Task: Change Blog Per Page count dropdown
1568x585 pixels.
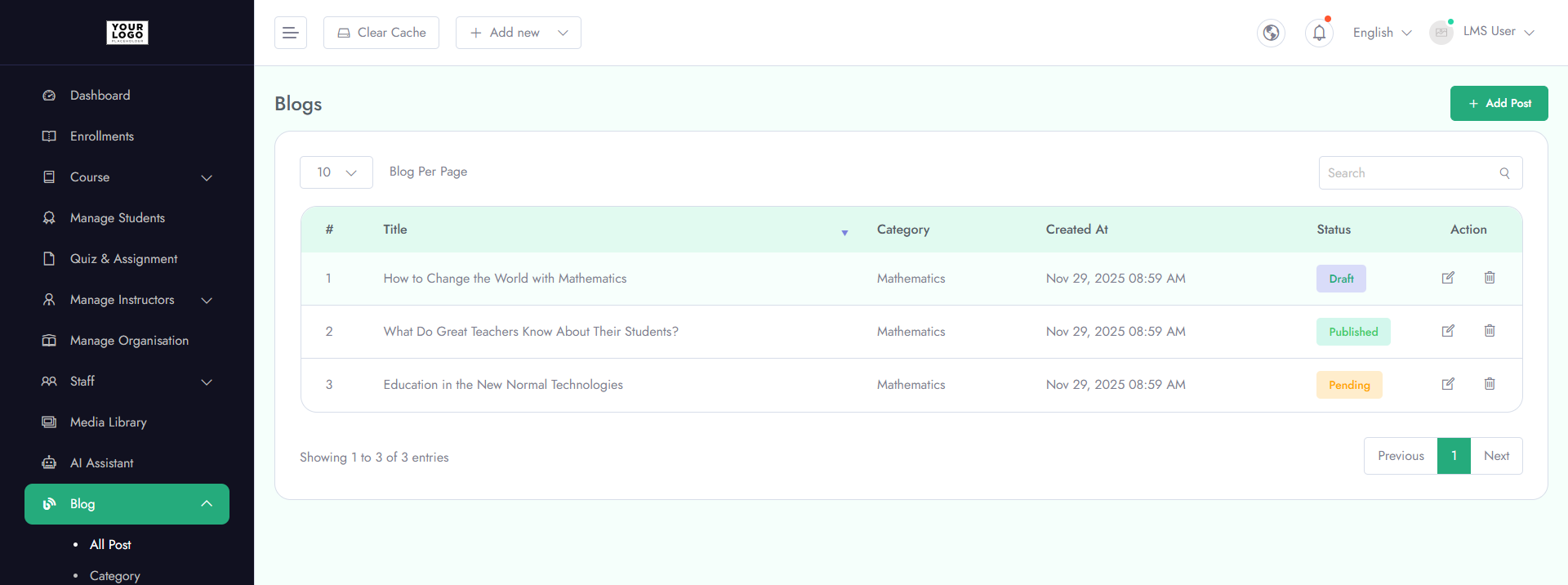Action: click(336, 172)
